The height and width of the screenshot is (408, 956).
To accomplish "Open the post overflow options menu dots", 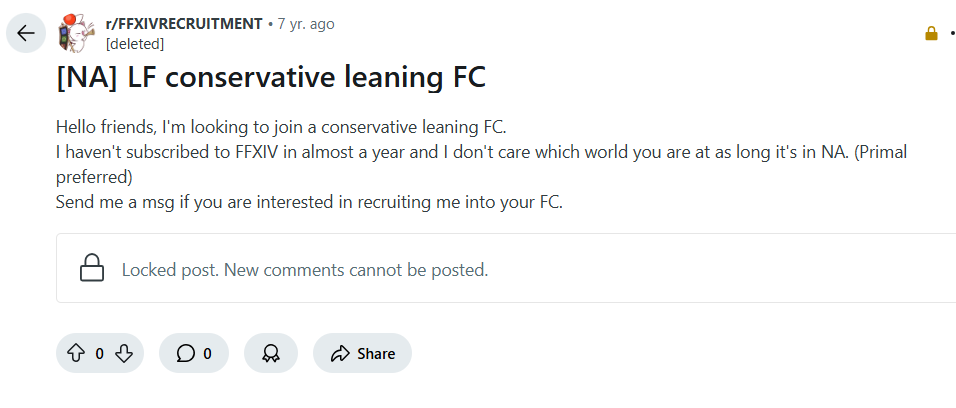I will (x=952, y=34).
